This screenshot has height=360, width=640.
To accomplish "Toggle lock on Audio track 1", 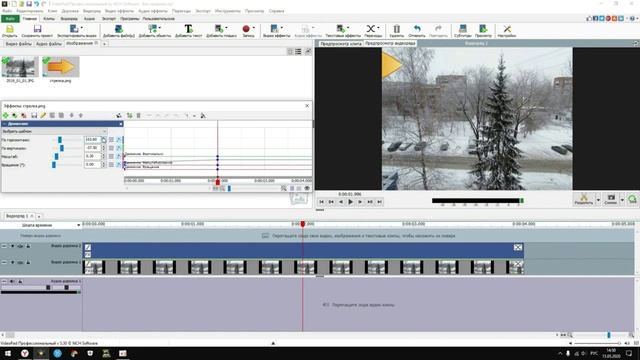I will [x=20, y=281].
